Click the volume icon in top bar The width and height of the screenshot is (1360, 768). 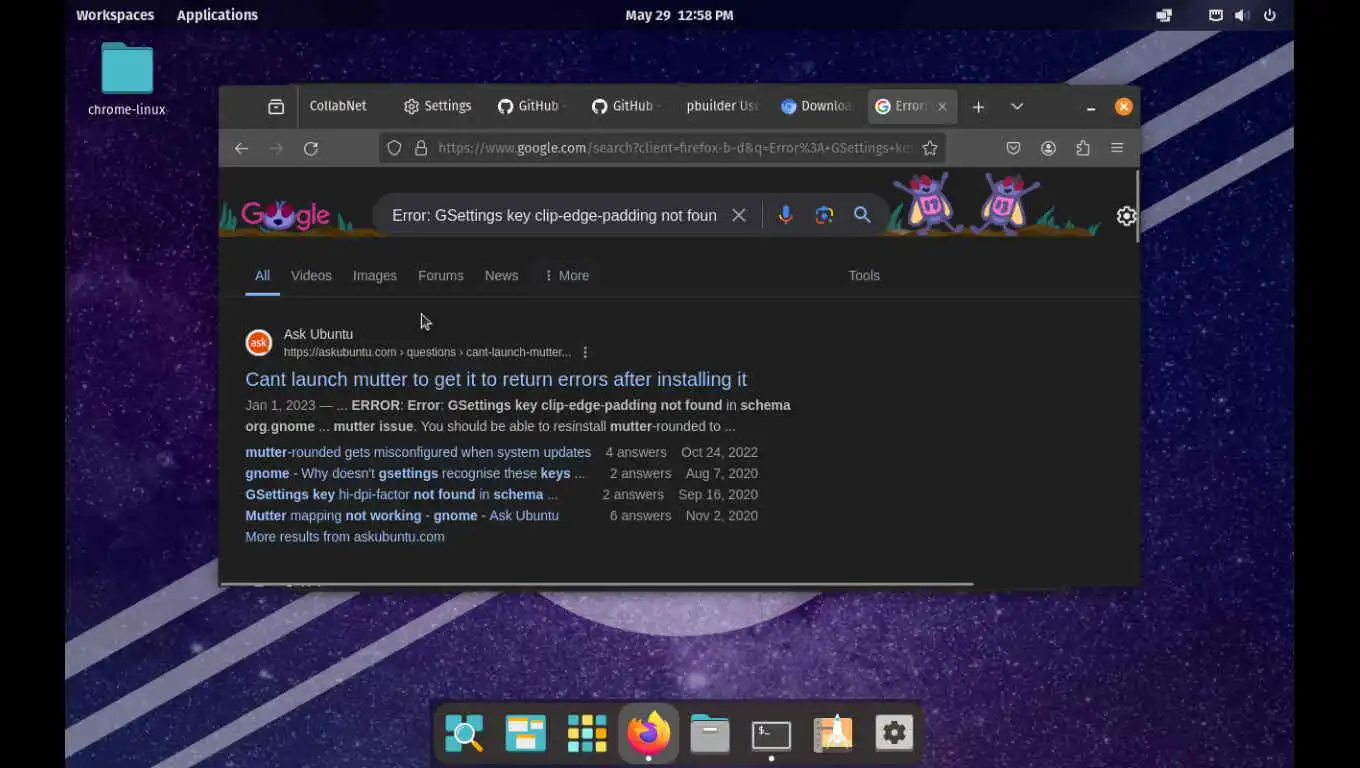[1242, 15]
